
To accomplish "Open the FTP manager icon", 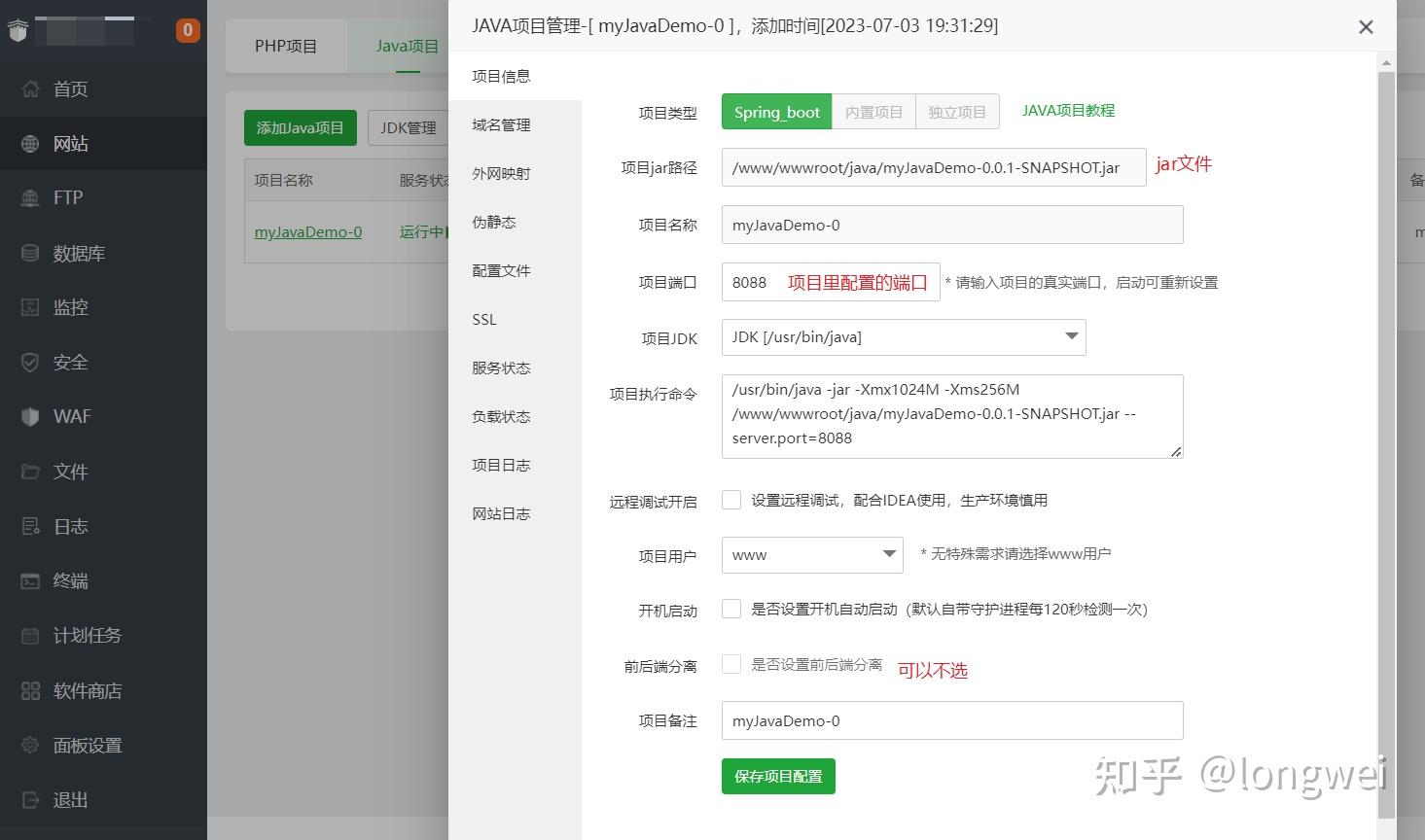I will click(x=66, y=197).
